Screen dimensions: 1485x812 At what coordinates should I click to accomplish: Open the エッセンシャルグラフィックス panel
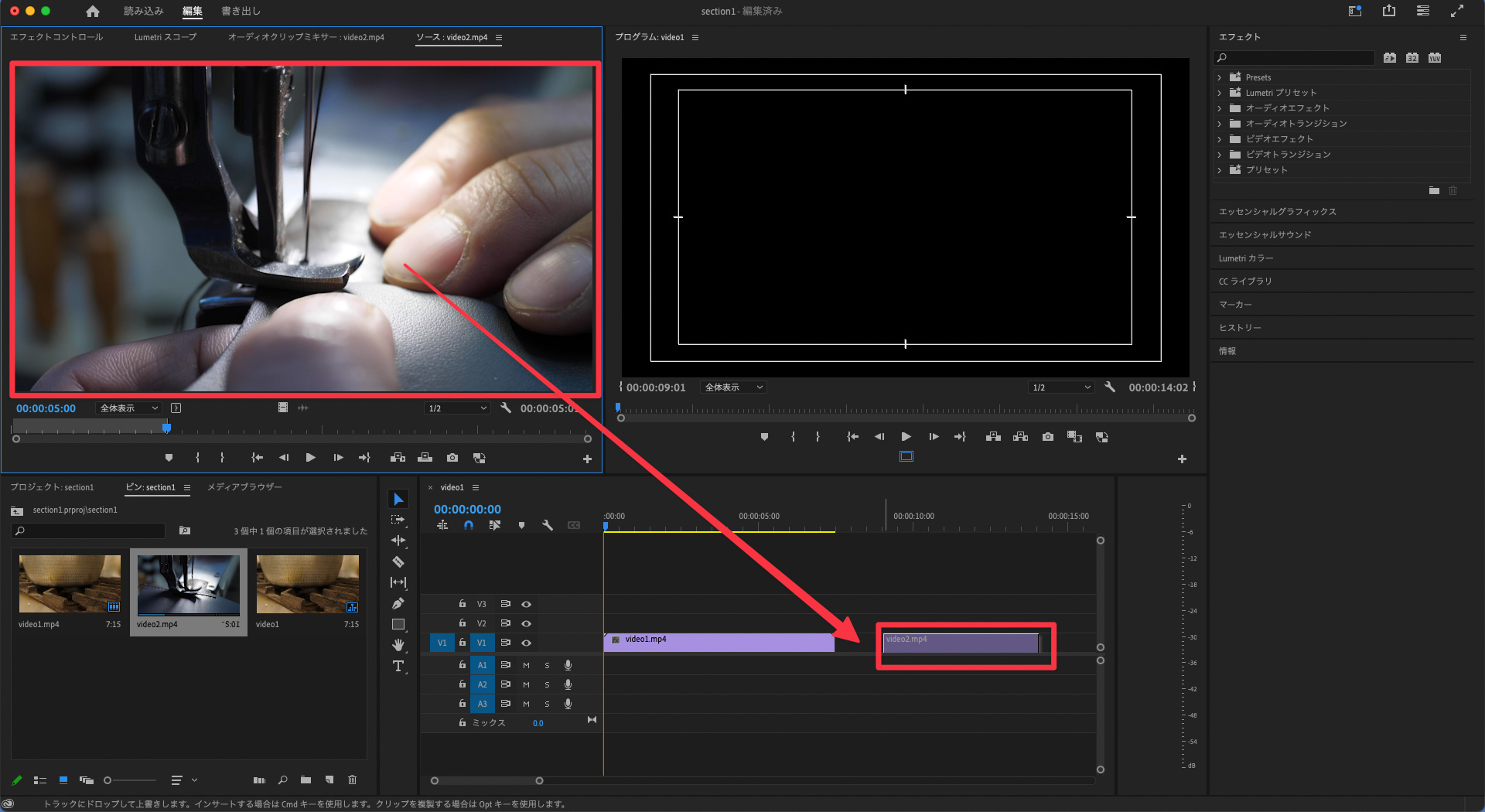(x=1277, y=212)
